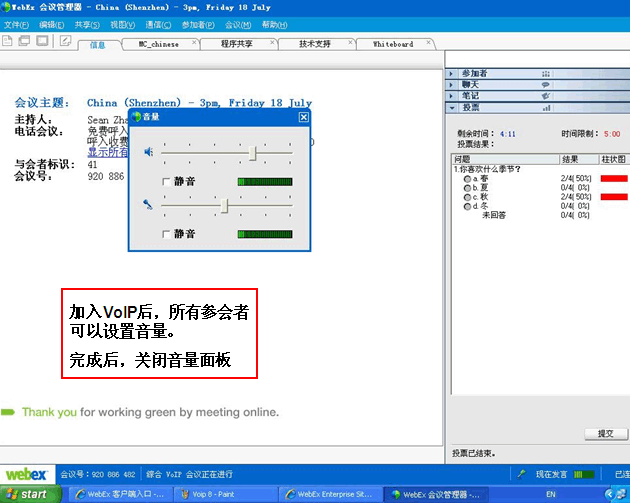Click the annotation pencil toolbar icon

[x=65, y=41]
